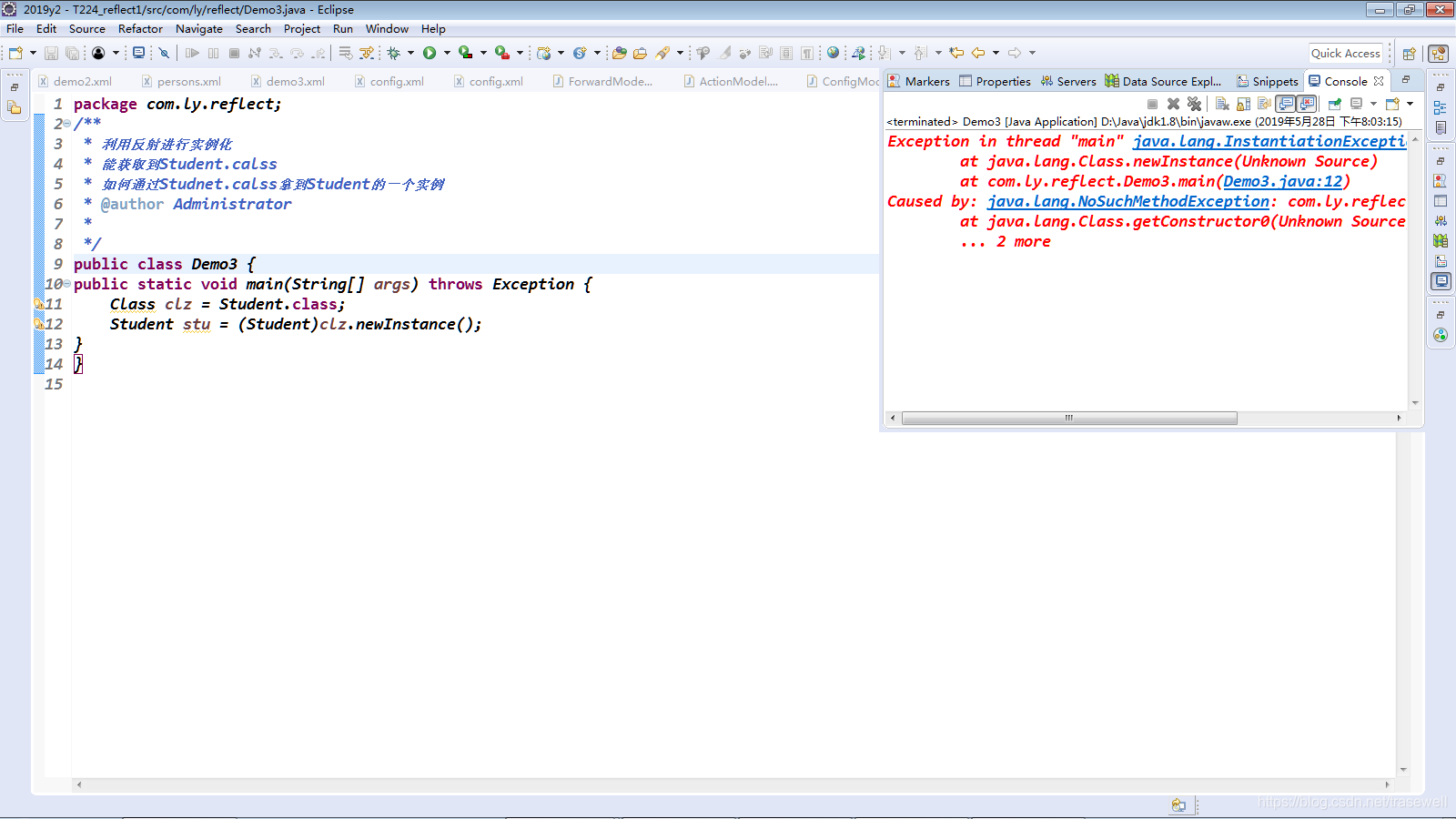Viewport: 1456px width, 819px height.
Task: Switch to the Markers view tab
Action: (x=919, y=81)
